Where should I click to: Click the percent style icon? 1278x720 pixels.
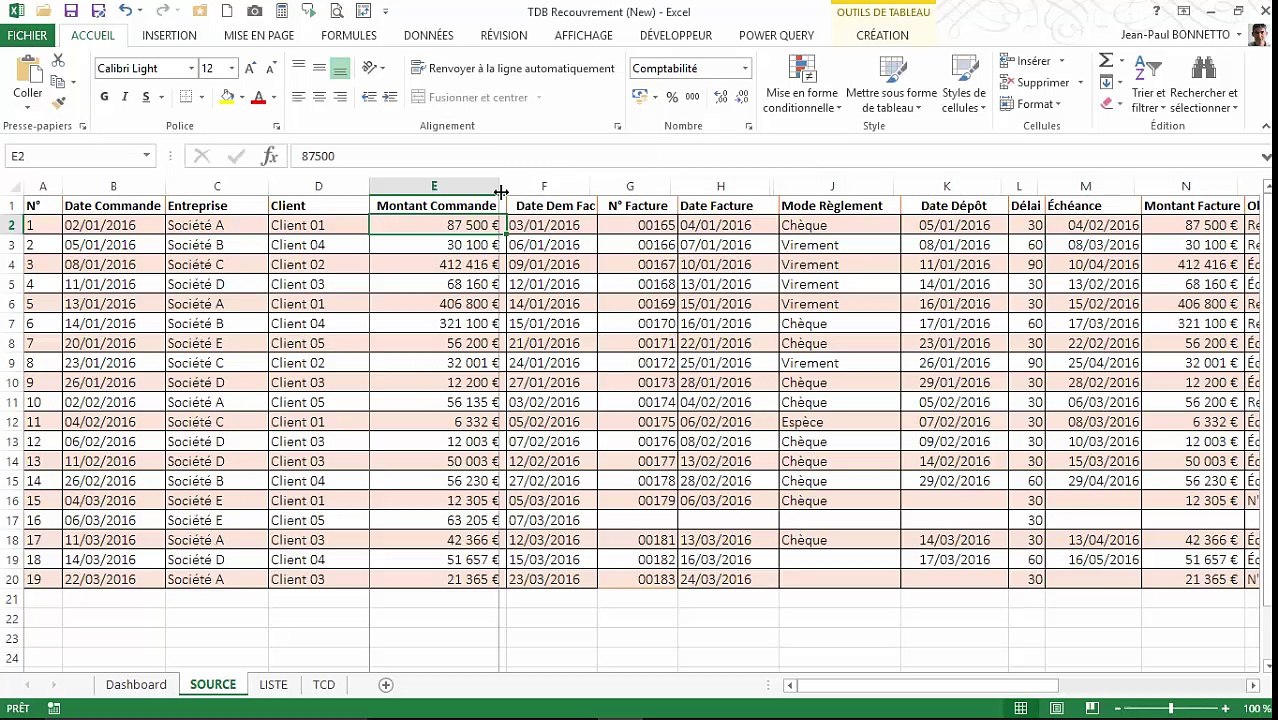point(672,97)
